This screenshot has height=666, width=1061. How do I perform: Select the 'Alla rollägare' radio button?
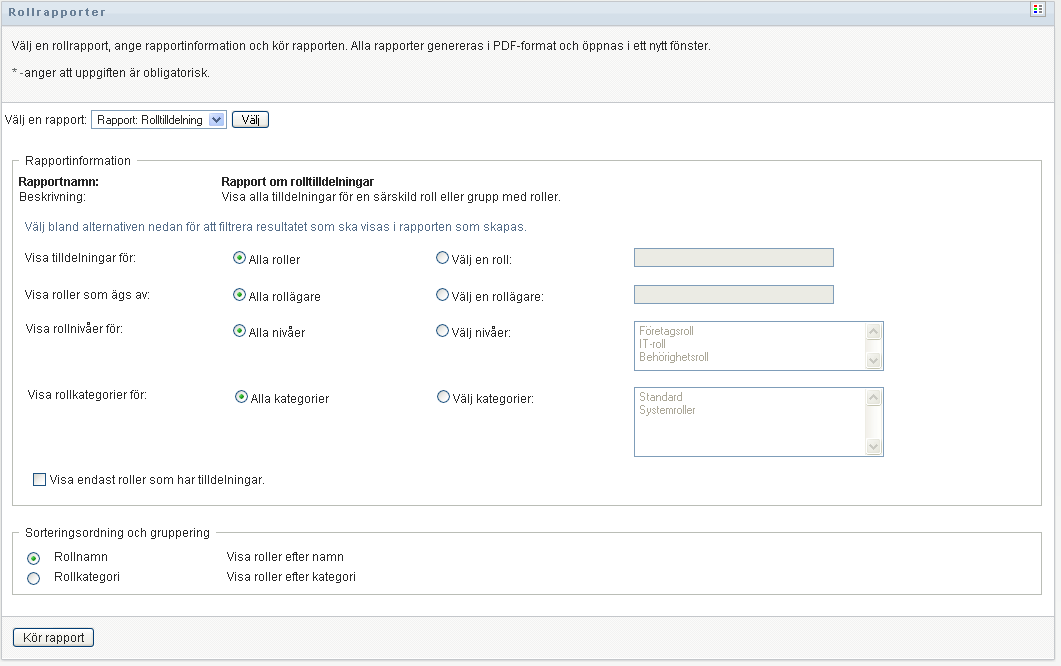click(x=240, y=295)
